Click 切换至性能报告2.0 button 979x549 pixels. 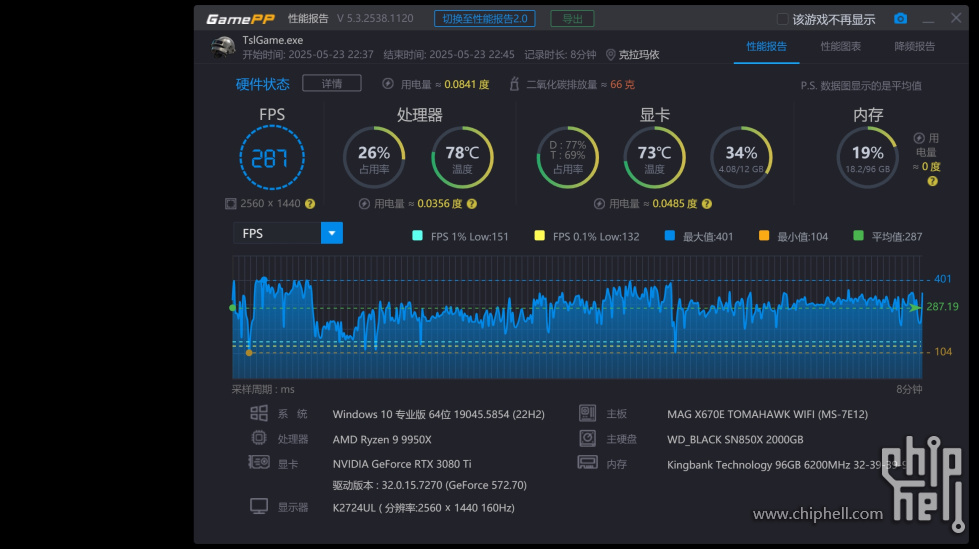click(485, 19)
